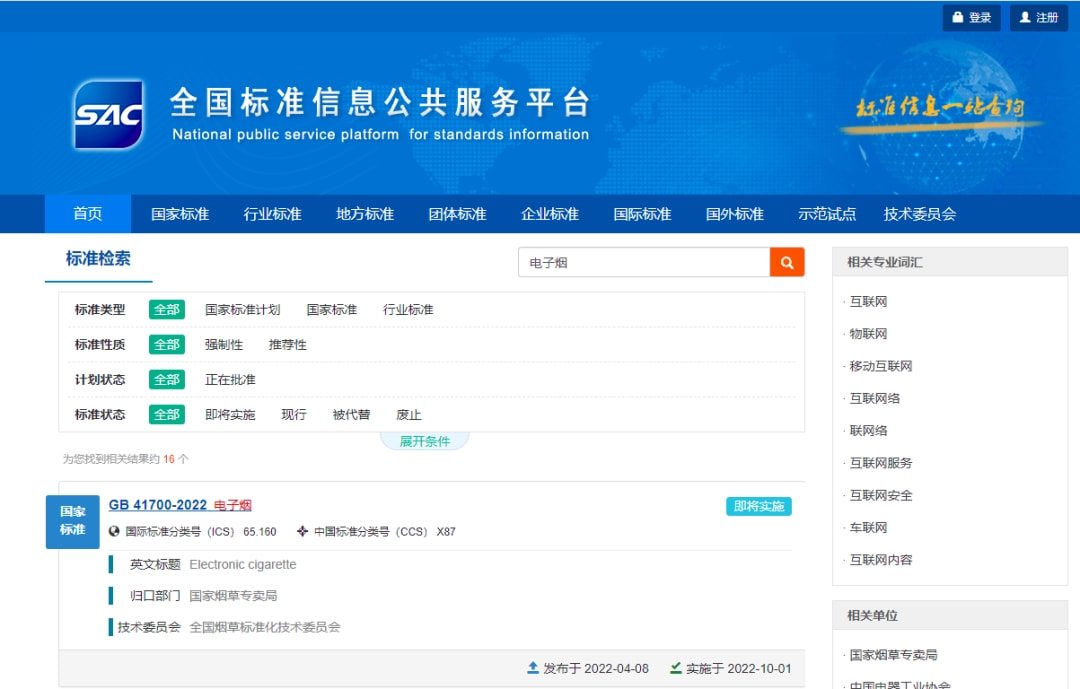
Task: Select 强制性 under standard nature filter
Action: (224, 345)
